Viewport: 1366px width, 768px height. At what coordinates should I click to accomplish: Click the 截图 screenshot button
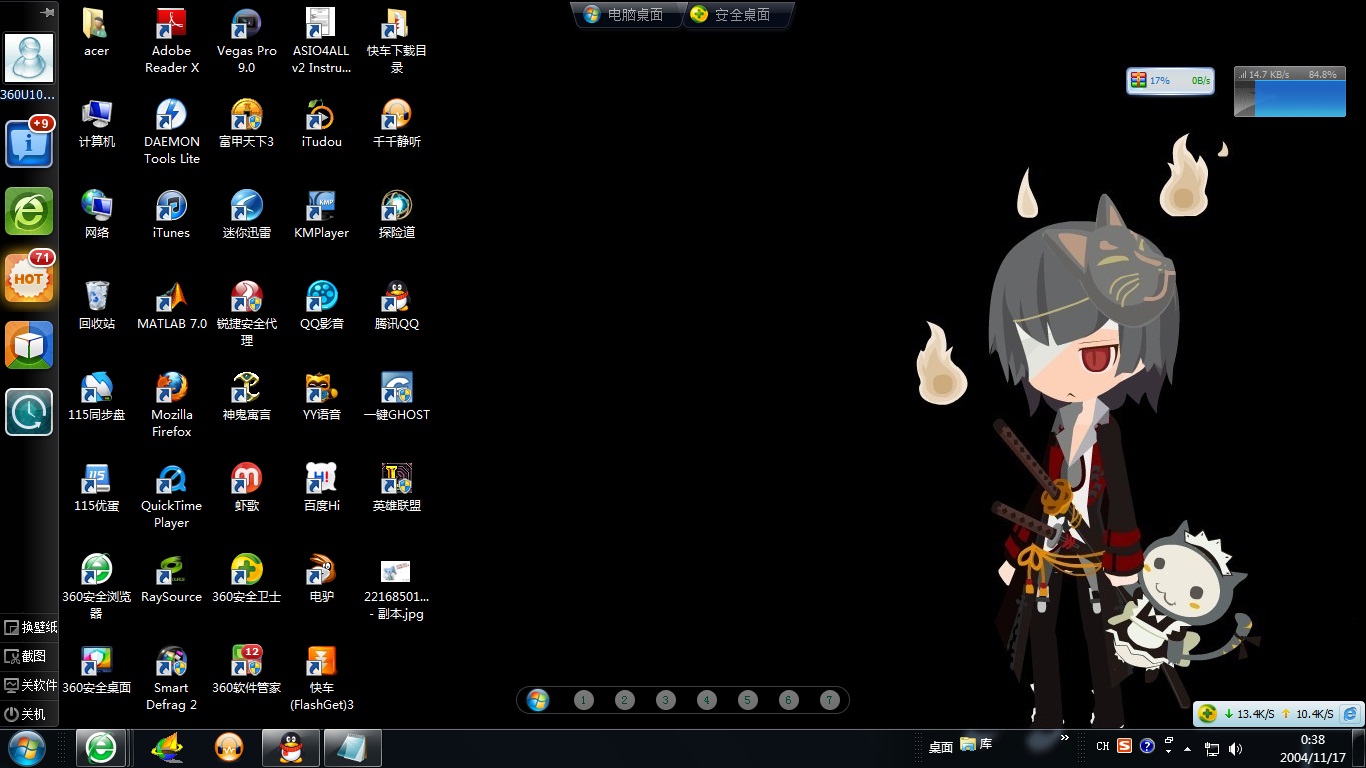(x=26, y=656)
